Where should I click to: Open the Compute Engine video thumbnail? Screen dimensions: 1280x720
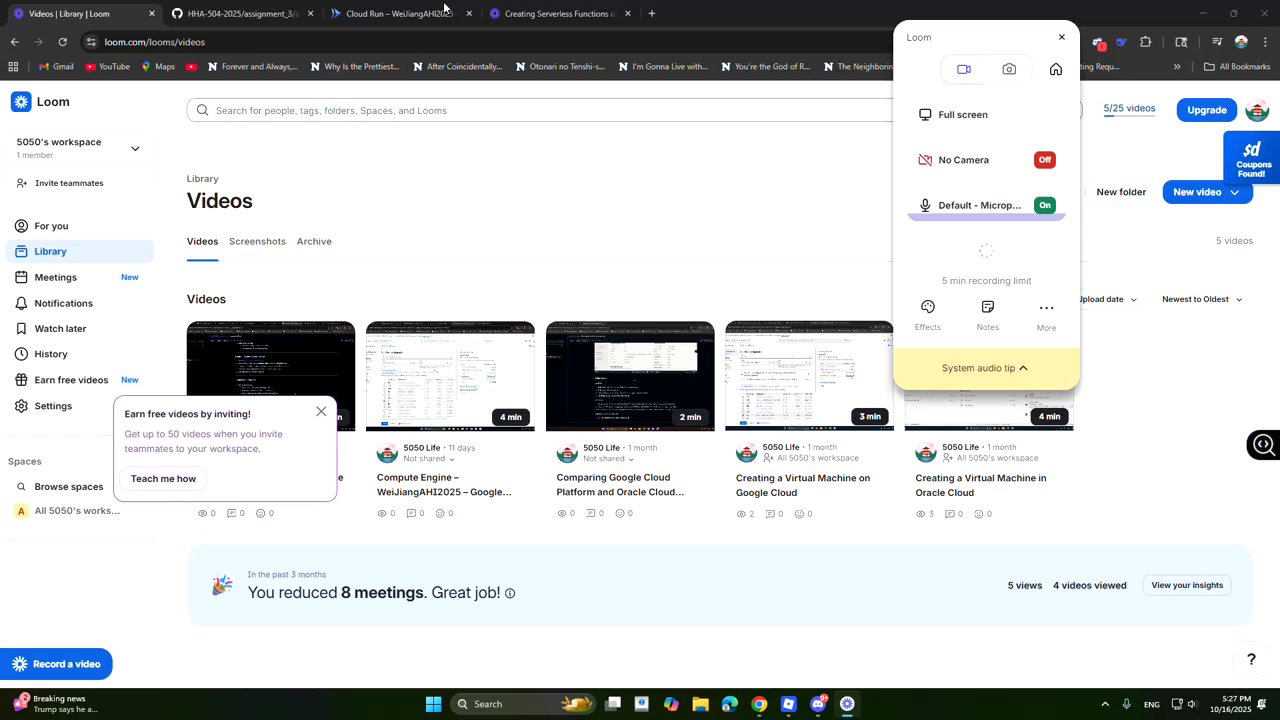click(x=450, y=376)
